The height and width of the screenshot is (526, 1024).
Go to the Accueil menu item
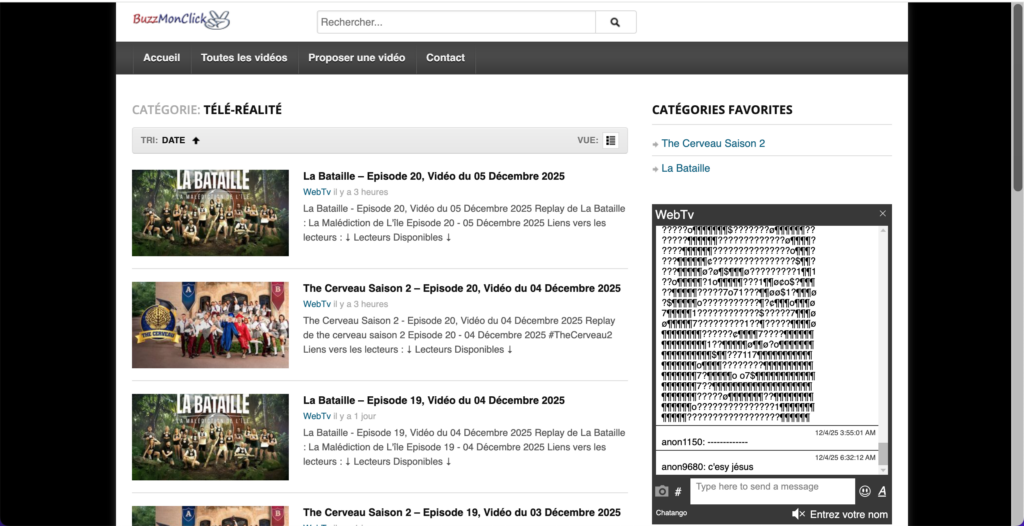(161, 58)
